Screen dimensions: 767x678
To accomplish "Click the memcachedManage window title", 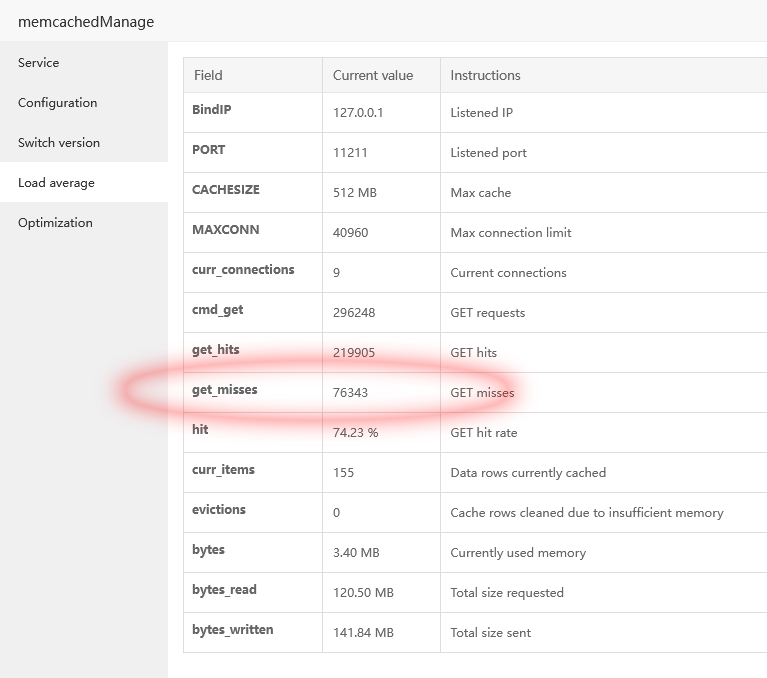I will coord(86,21).
